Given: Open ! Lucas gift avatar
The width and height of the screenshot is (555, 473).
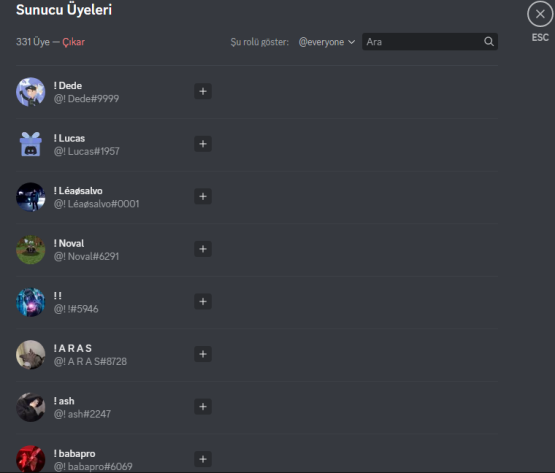Looking at the screenshot, I should pos(30,144).
